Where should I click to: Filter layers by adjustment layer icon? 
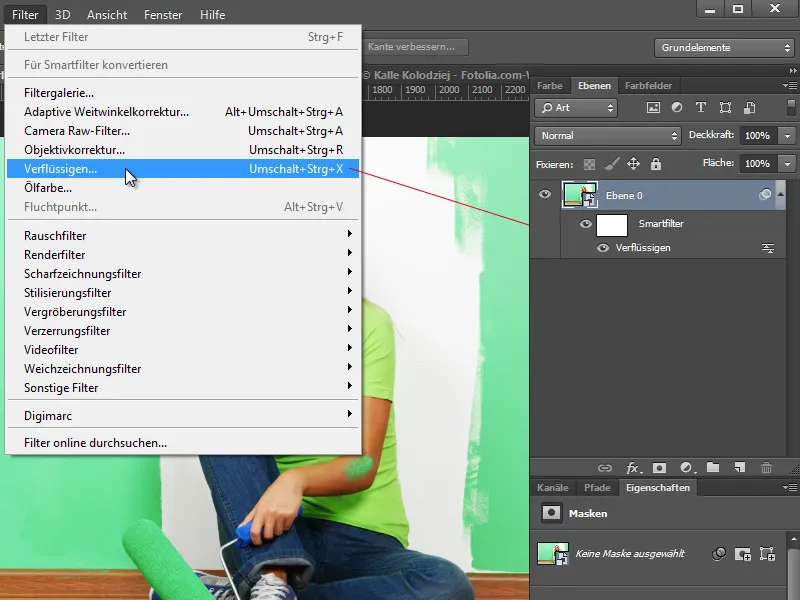pyautogui.click(x=677, y=108)
